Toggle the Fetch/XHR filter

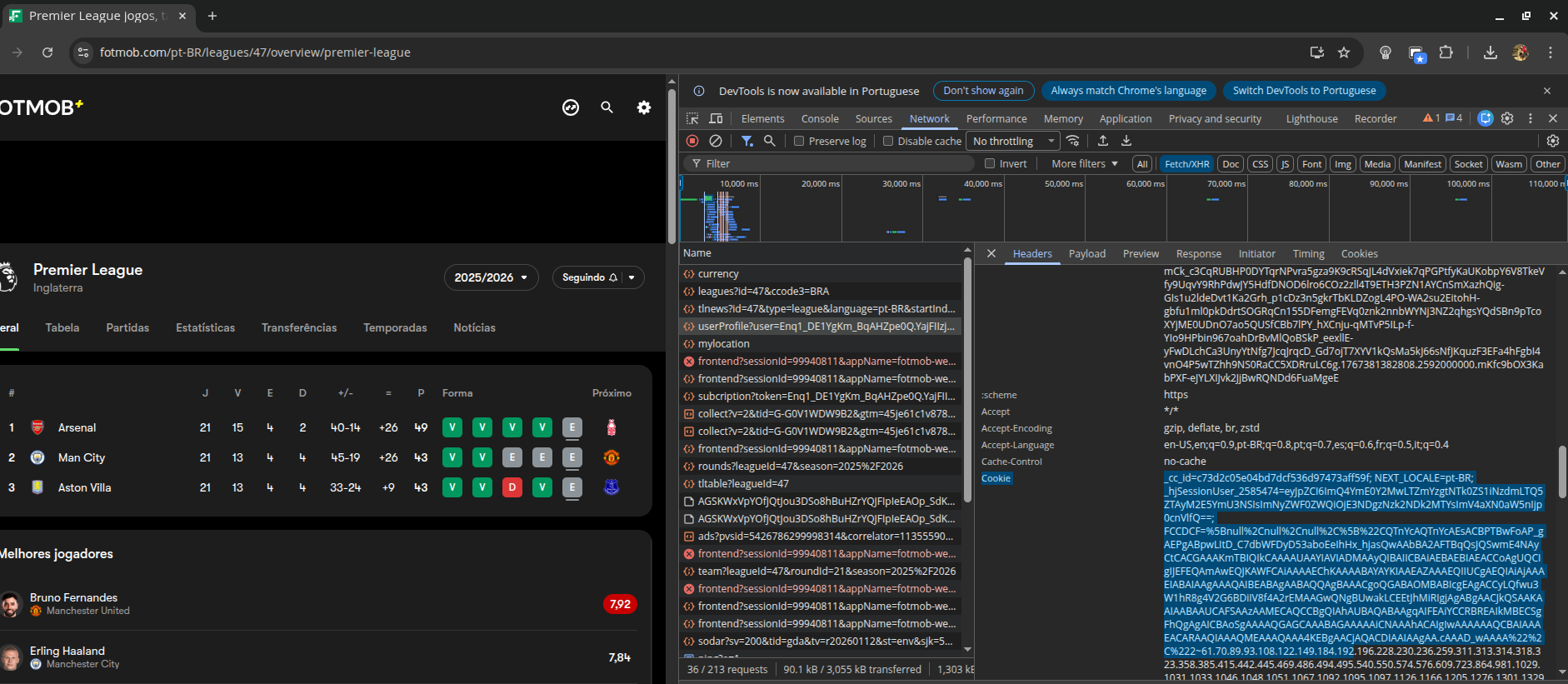click(1186, 164)
